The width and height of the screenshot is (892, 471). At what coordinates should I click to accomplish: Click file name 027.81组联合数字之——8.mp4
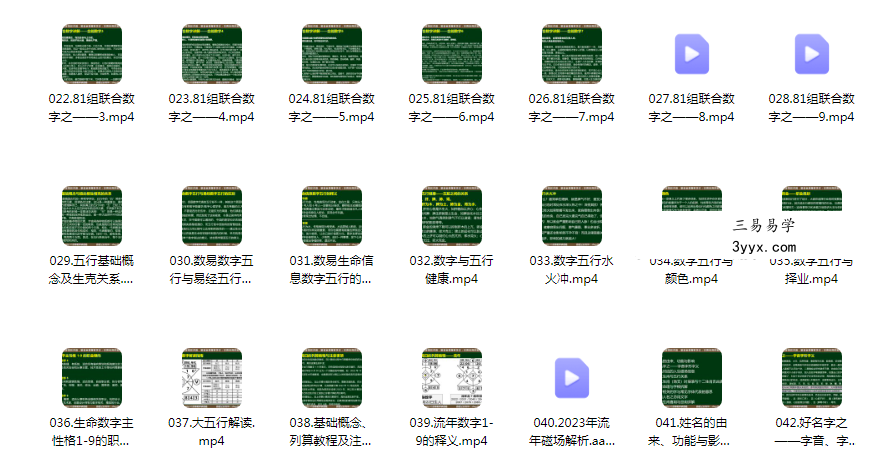pyautogui.click(x=692, y=108)
